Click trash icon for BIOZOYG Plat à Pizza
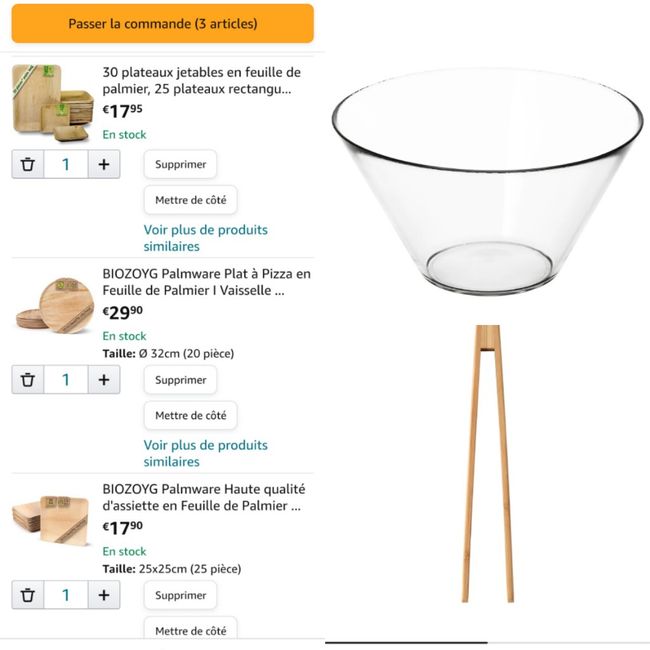The image size is (650, 650). [28, 380]
